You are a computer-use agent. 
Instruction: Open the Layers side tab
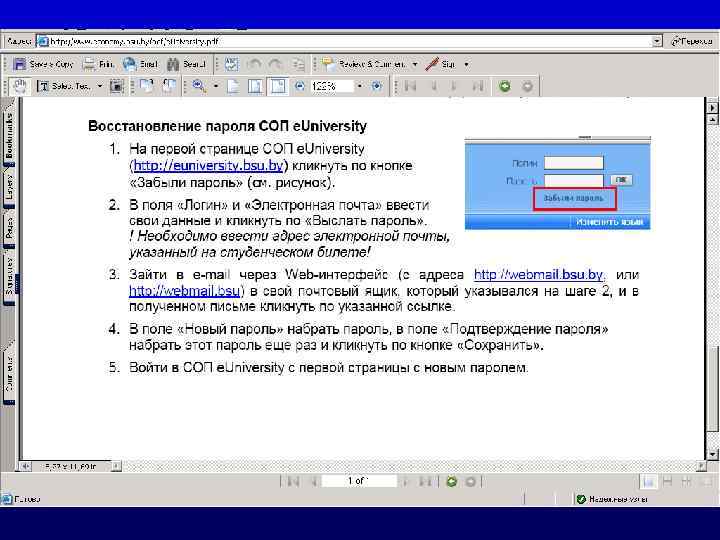(x=9, y=187)
